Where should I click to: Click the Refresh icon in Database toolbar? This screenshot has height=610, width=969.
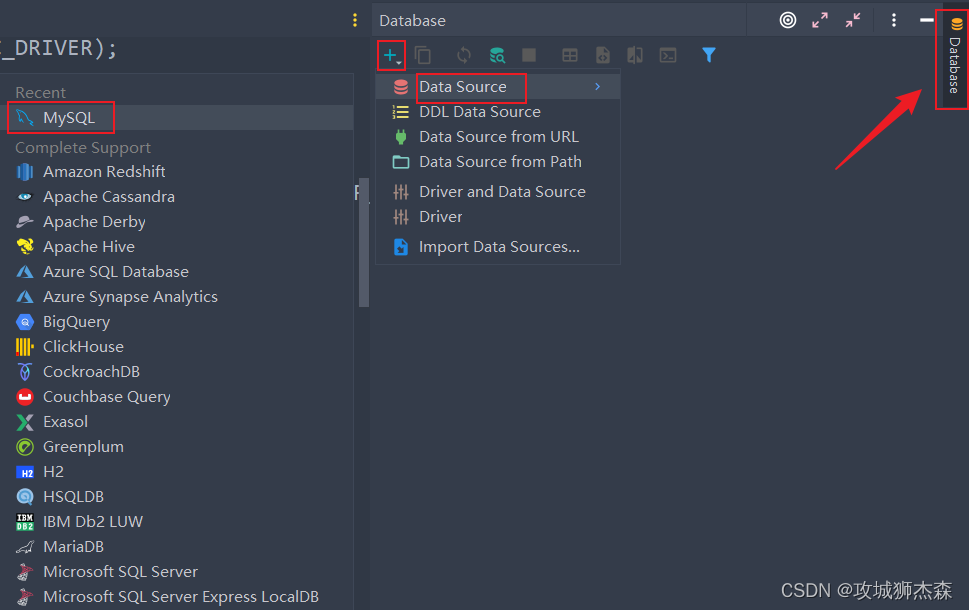463,56
